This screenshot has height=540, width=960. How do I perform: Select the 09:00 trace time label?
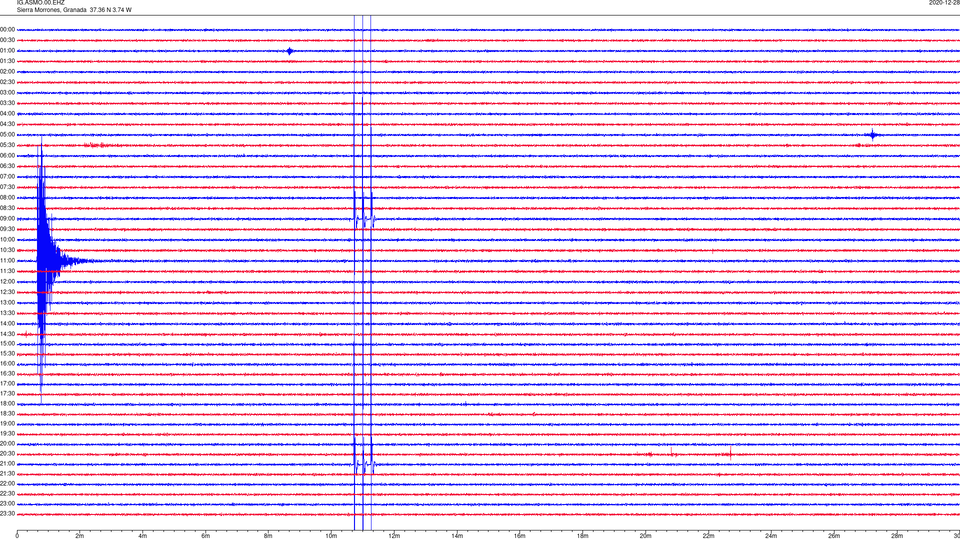tap(7, 219)
